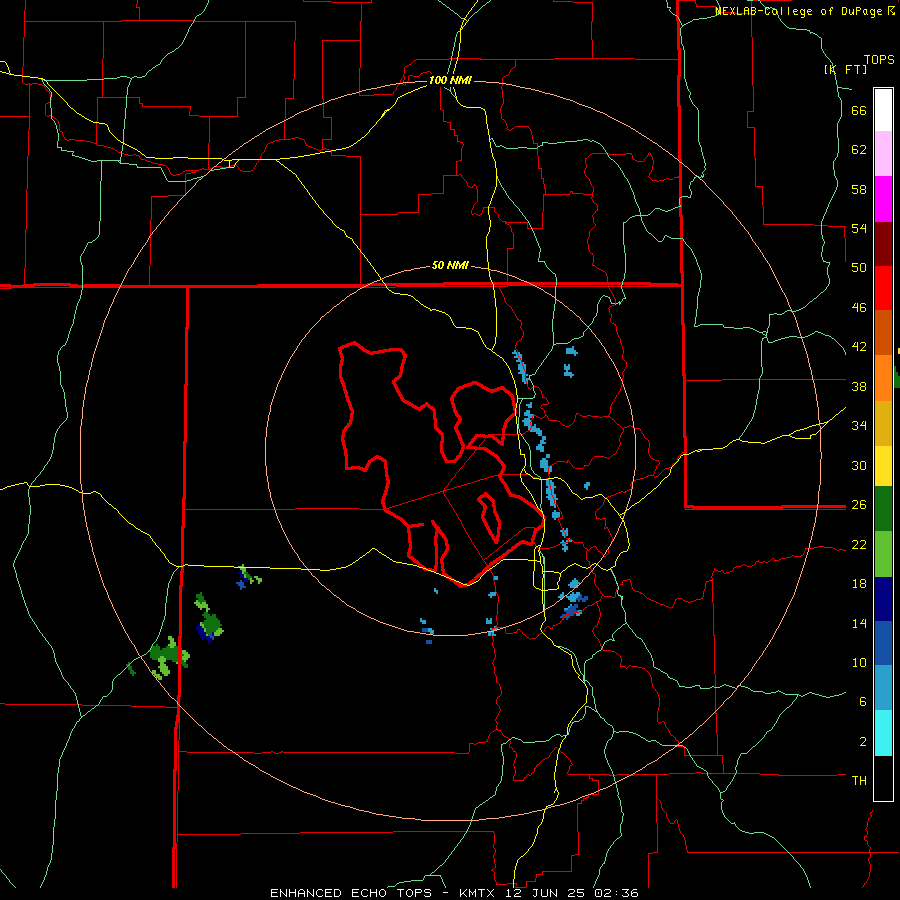Screen dimensions: 900x900
Task: Click the TOPS legend title
Action: (879, 59)
